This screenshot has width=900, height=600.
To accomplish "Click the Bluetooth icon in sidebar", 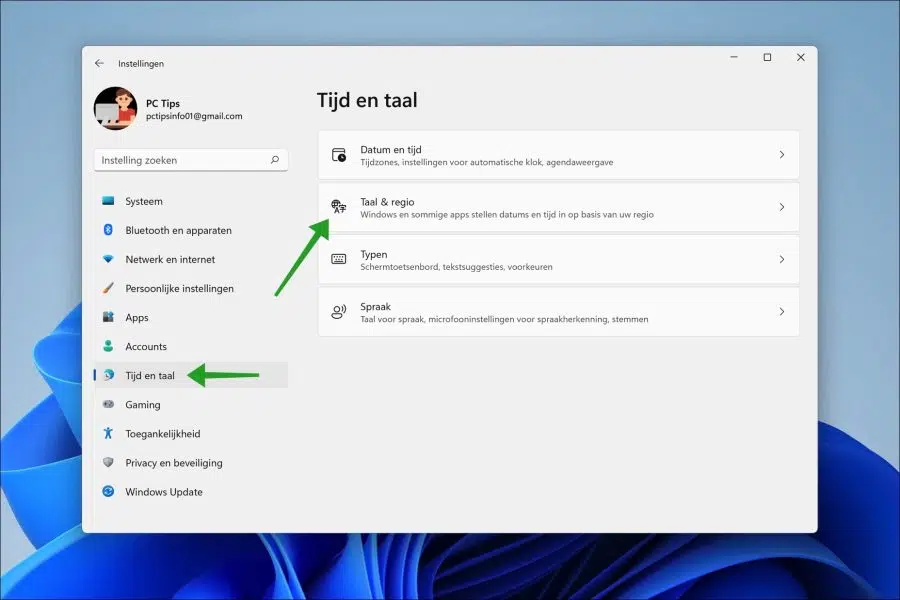I will 108,230.
